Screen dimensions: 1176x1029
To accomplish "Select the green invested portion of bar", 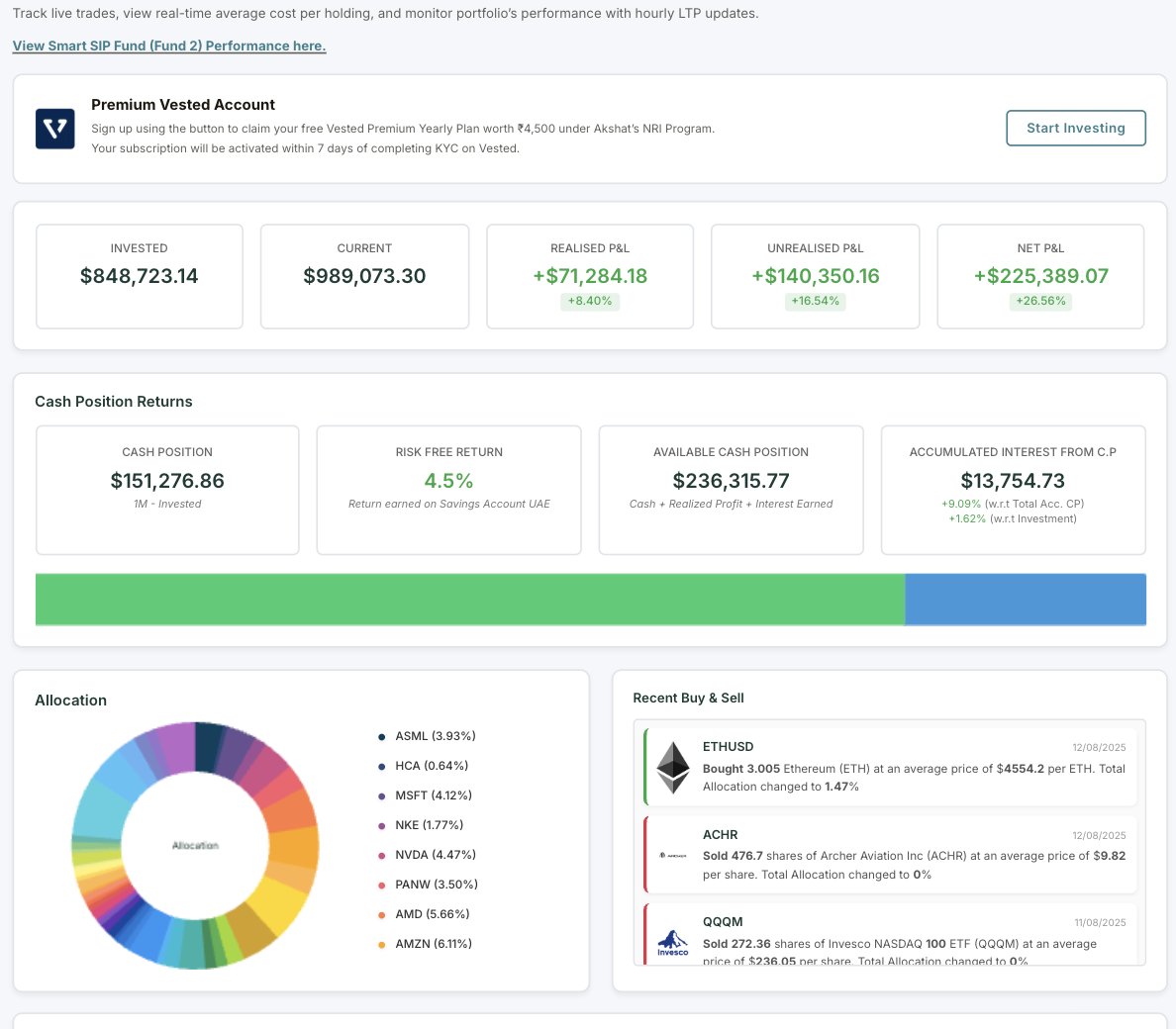I will coord(470,600).
